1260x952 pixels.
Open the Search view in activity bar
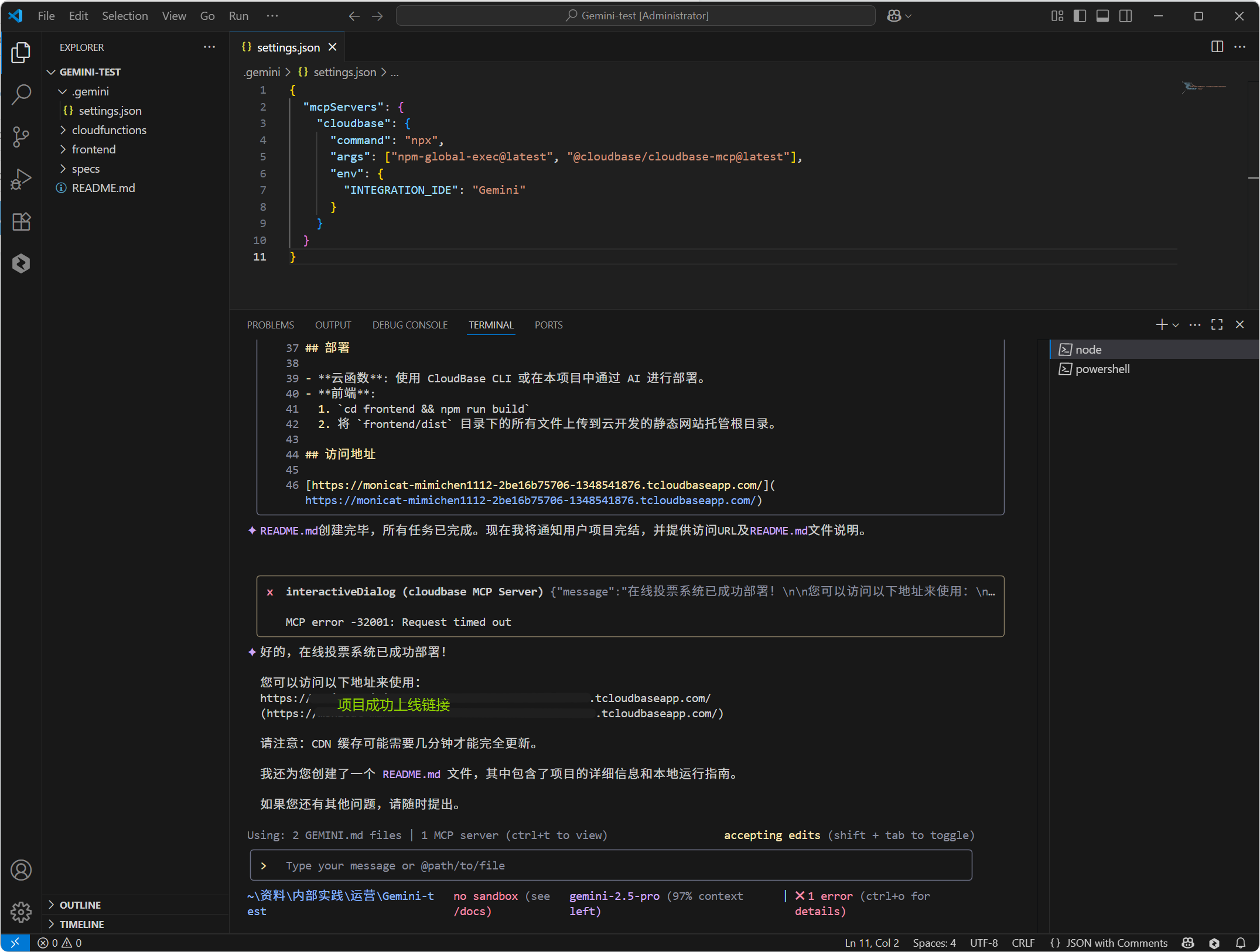[21, 94]
